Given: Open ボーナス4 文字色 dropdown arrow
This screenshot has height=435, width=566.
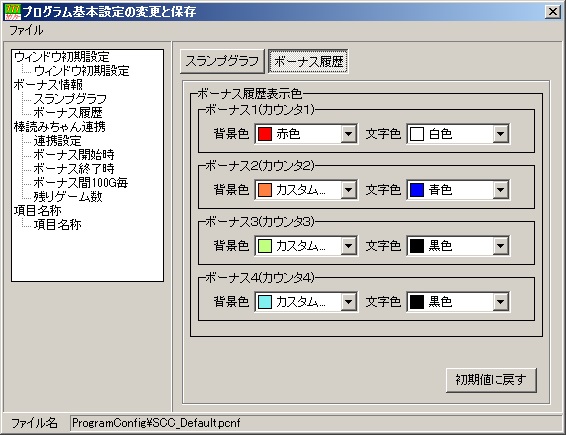Looking at the screenshot, I should click(500, 302).
